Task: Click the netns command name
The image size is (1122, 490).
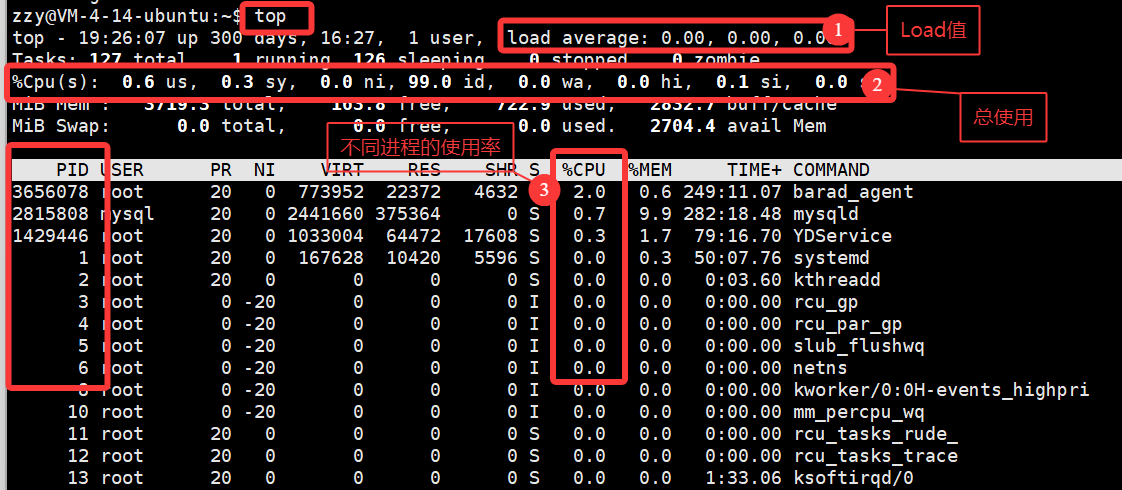Action: click(x=820, y=368)
